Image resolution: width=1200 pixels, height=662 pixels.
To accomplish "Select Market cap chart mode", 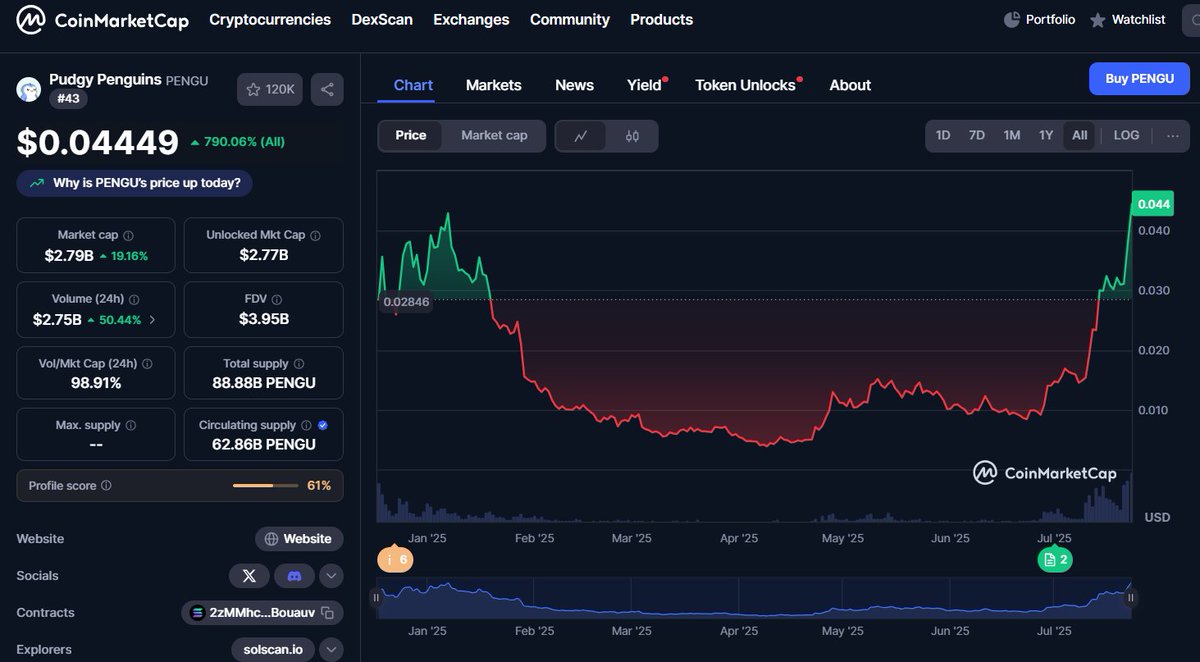I will [x=494, y=136].
